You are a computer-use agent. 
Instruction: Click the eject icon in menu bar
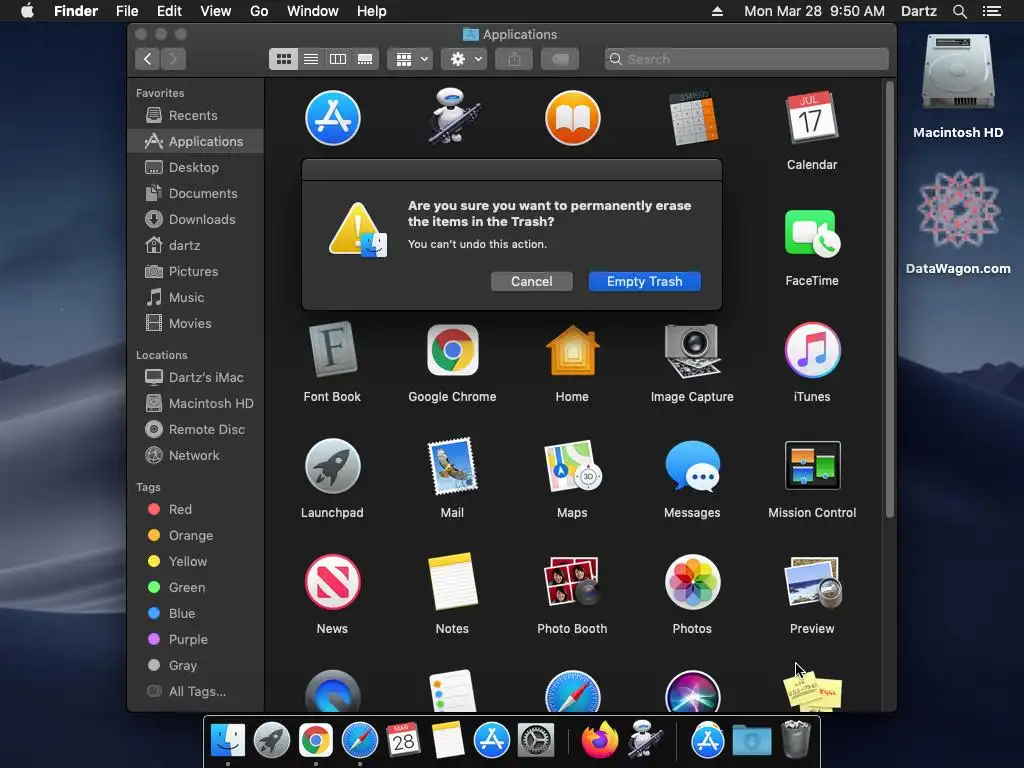tap(717, 11)
